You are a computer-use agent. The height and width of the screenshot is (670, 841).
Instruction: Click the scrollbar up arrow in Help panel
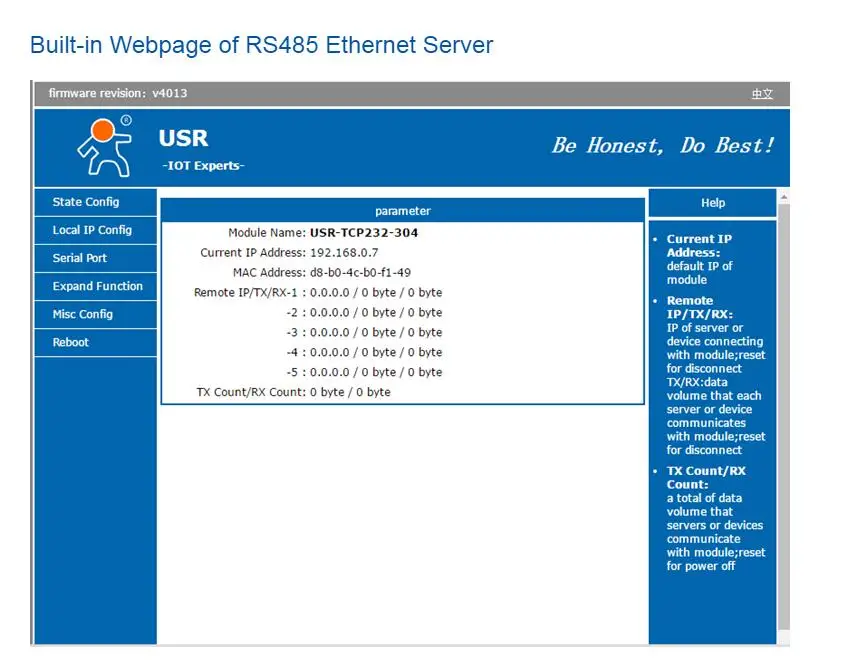point(784,197)
